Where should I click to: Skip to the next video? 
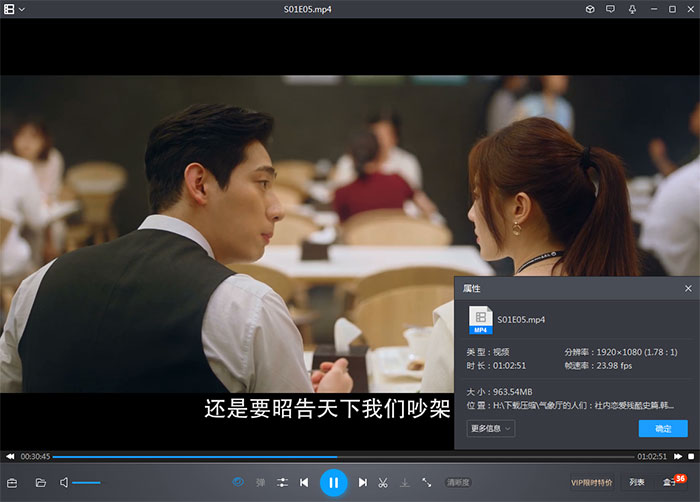pyautogui.click(x=363, y=483)
